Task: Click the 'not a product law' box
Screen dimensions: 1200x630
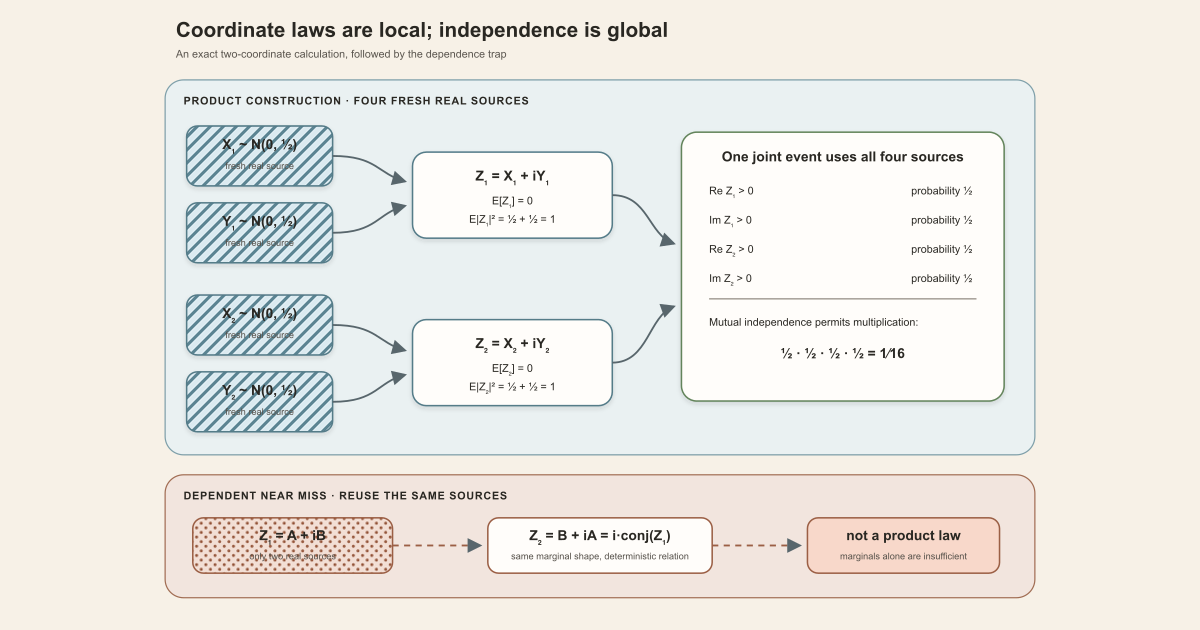Action: point(903,545)
